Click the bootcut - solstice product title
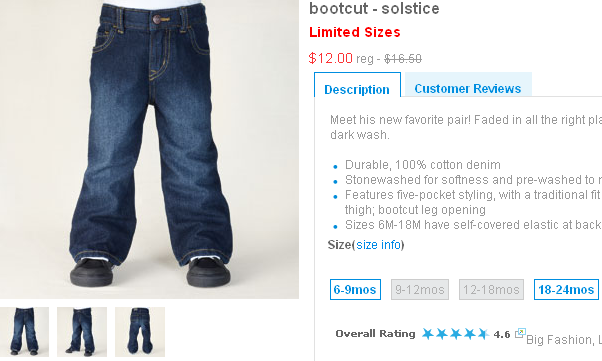 coord(374,8)
